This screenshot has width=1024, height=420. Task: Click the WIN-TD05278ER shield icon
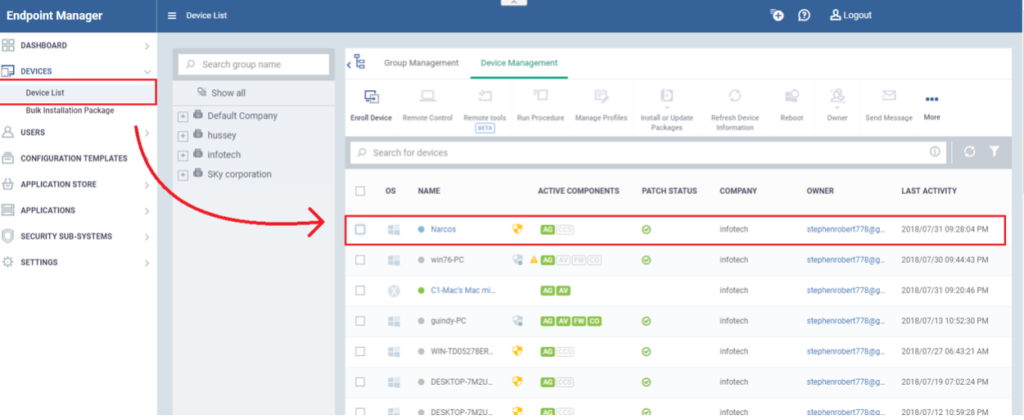517,351
